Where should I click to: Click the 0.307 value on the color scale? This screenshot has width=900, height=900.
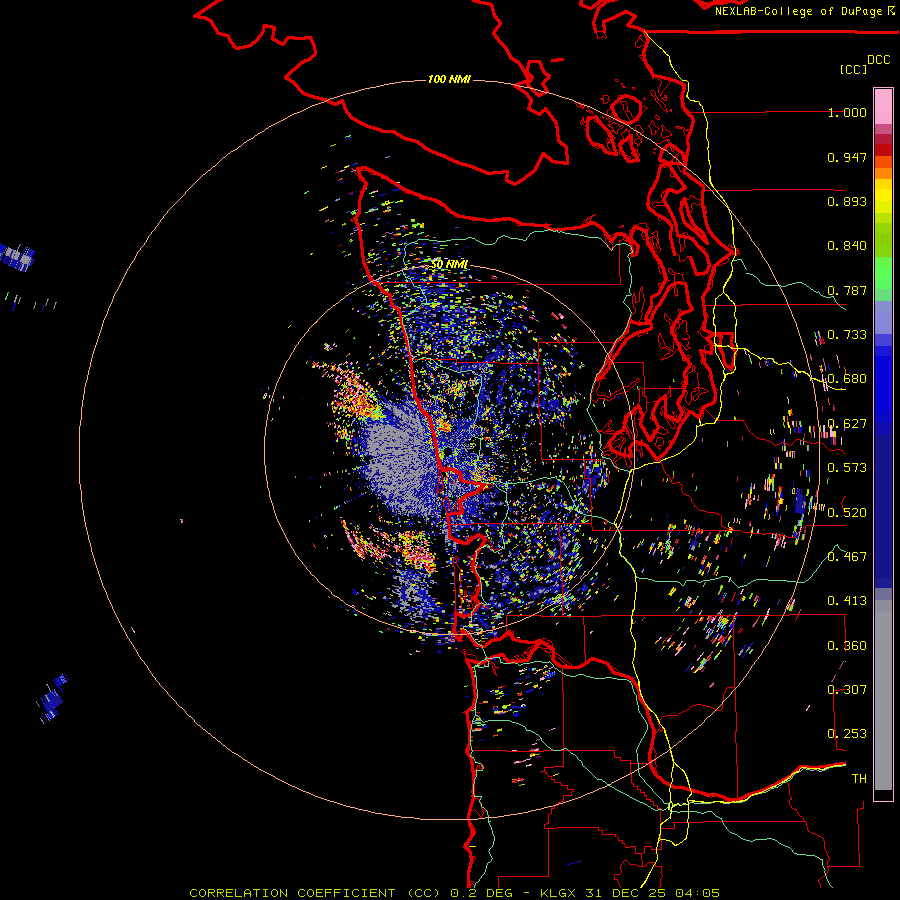tap(847, 690)
